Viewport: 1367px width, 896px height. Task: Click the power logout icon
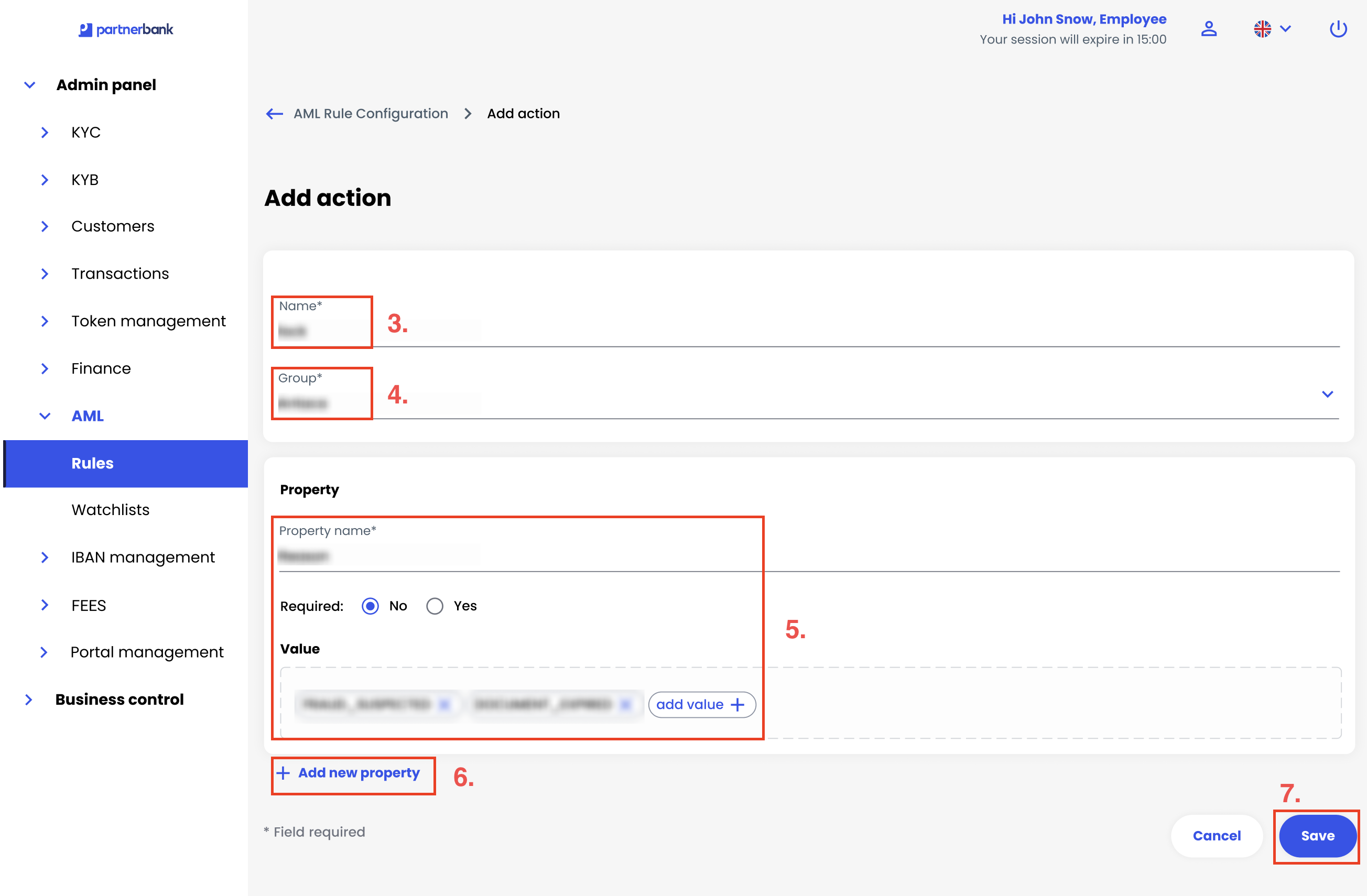[1338, 29]
